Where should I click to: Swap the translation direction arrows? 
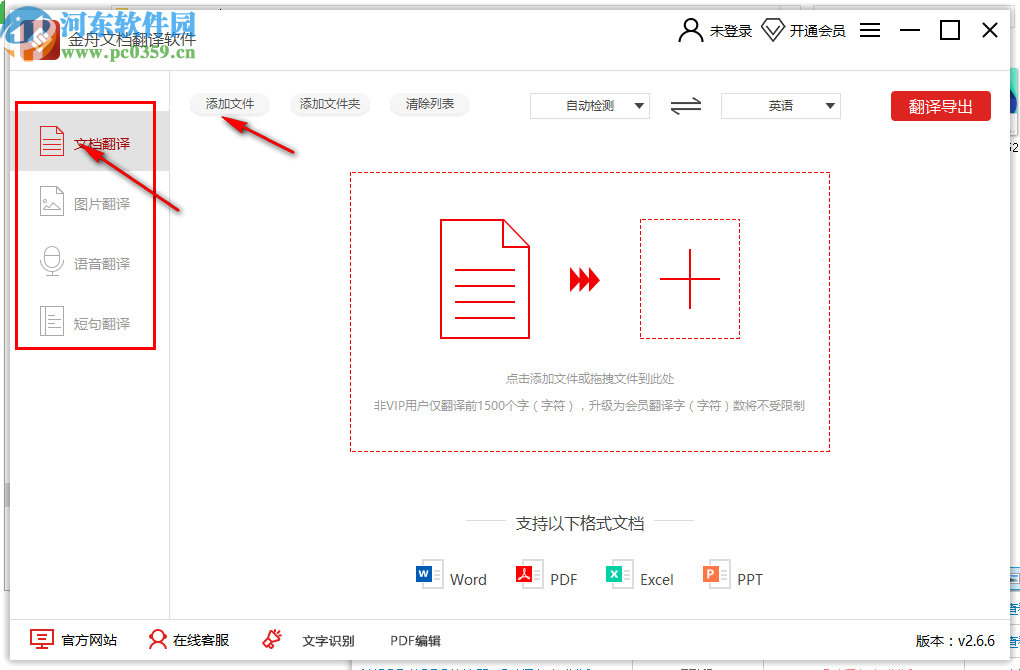tap(685, 105)
